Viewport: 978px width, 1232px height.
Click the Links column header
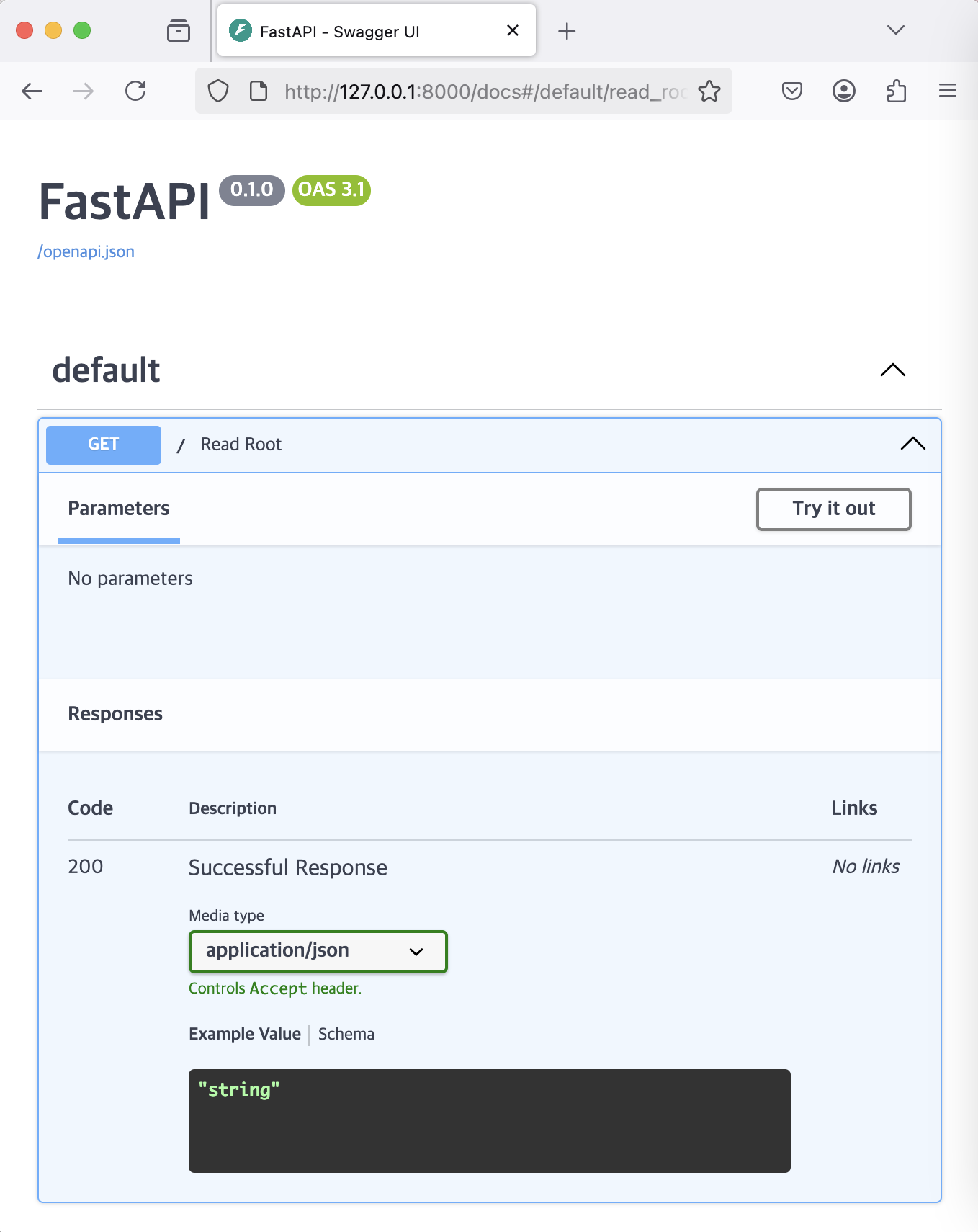855,808
